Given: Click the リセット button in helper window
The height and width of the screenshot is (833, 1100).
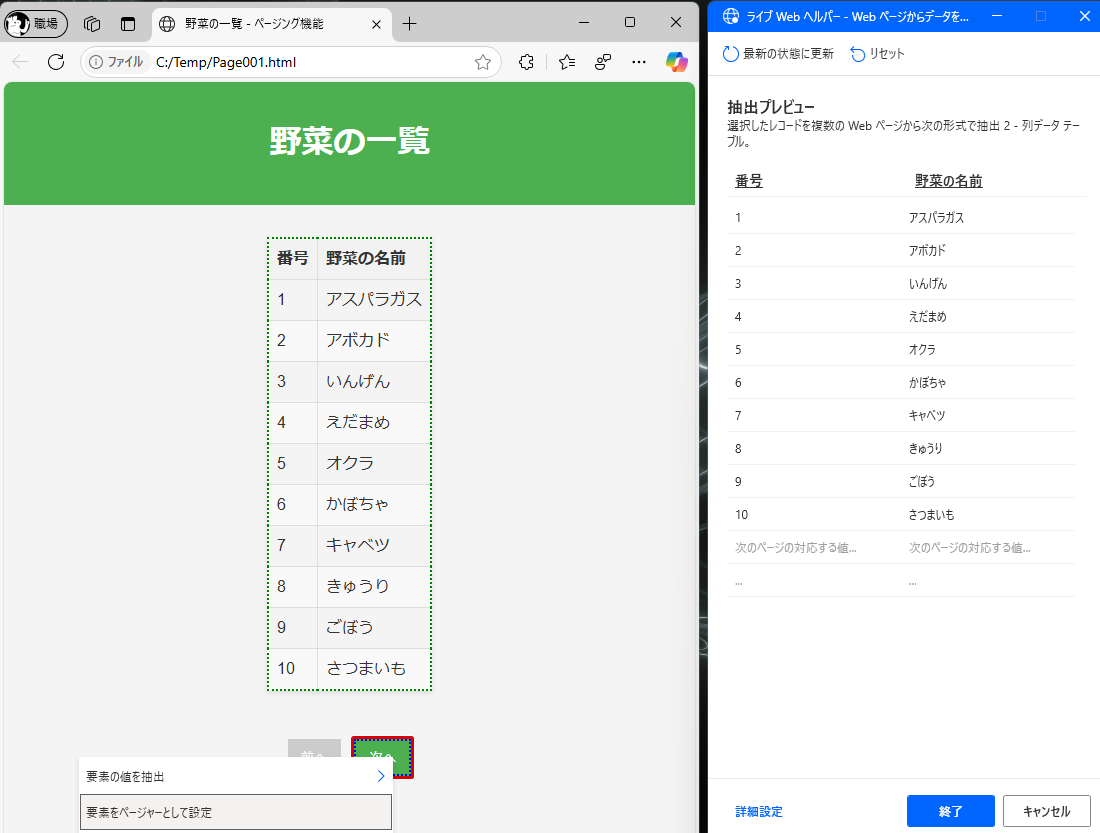Looking at the screenshot, I should [x=878, y=53].
